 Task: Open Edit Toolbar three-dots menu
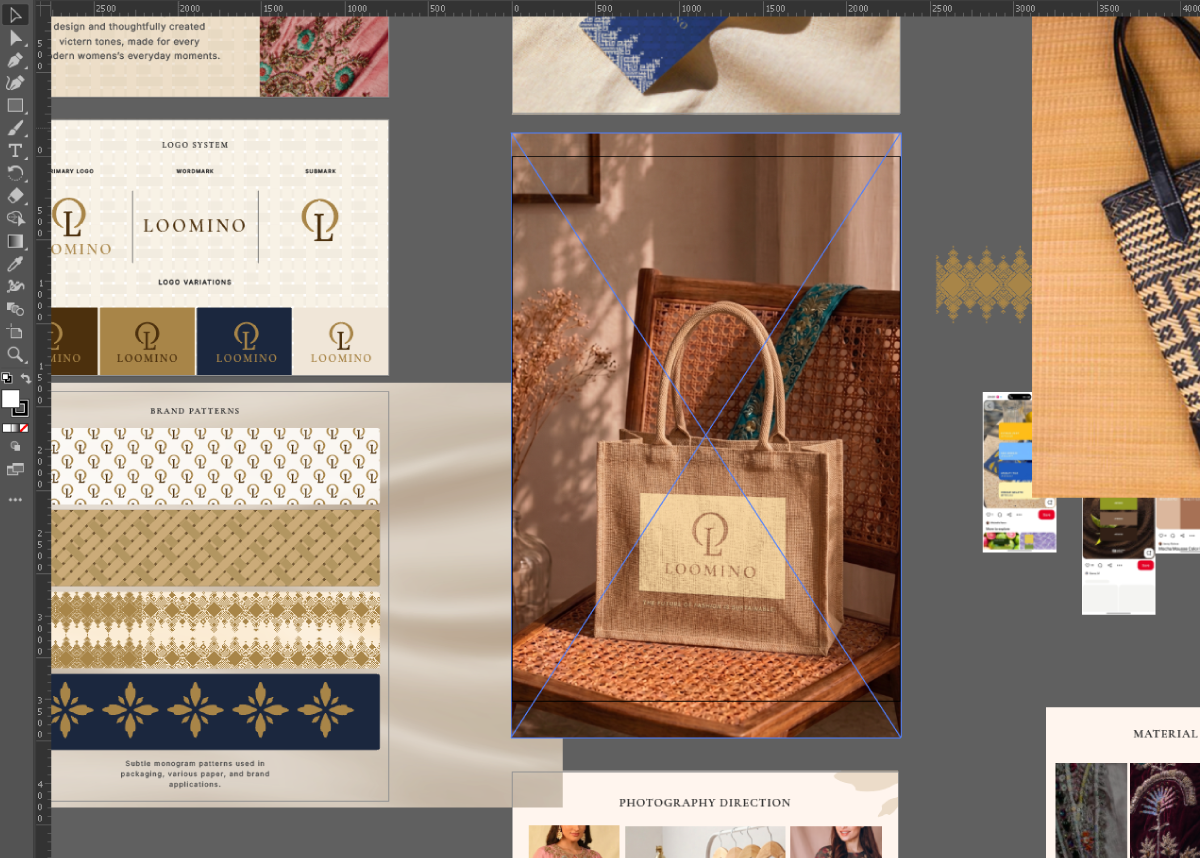coord(15,498)
